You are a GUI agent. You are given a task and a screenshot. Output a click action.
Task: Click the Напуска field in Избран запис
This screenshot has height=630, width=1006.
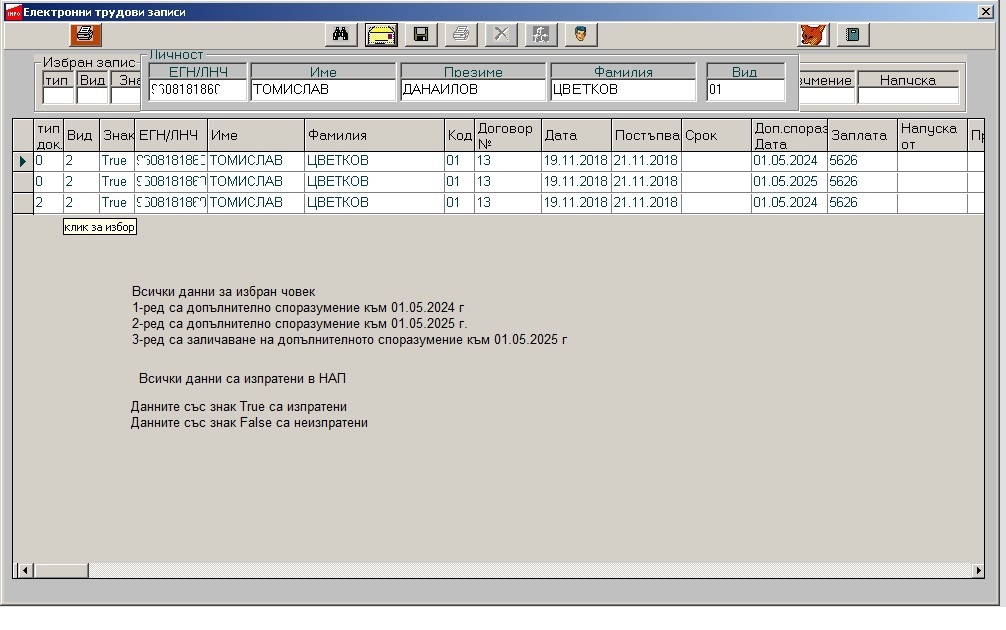pos(908,96)
